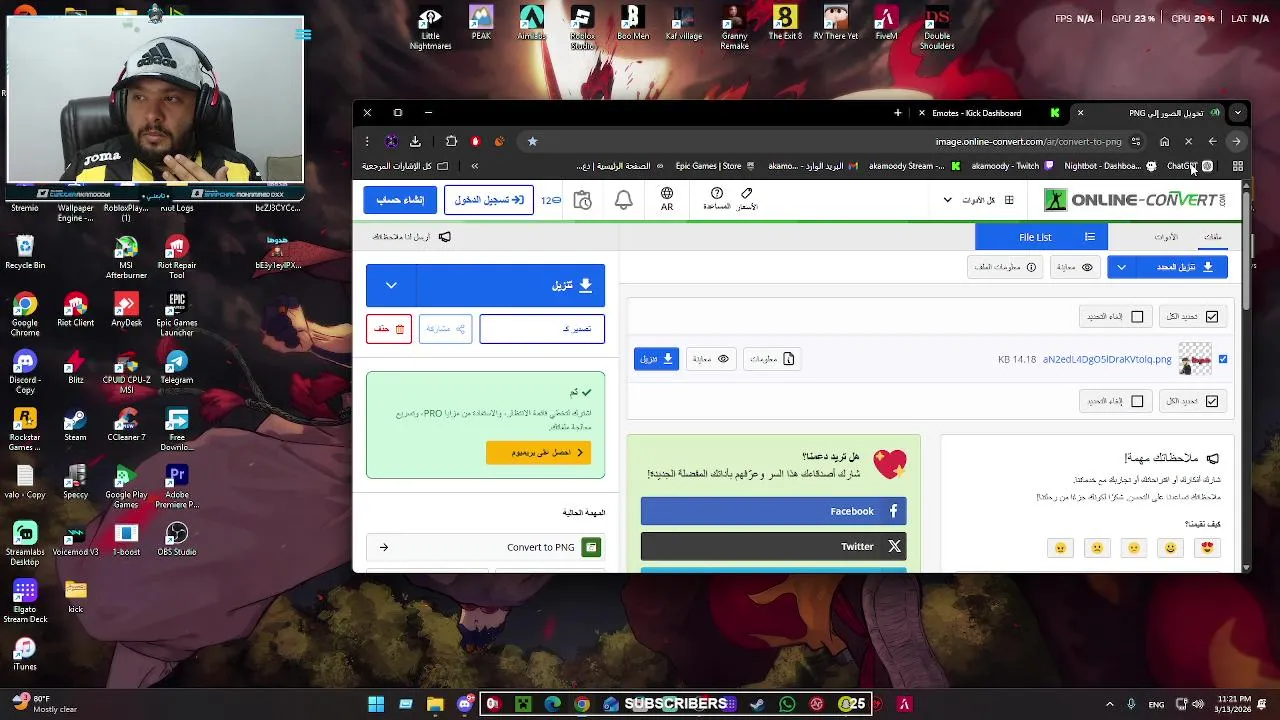Viewport: 1280px width, 720px height.
Task: Open OBS Studio desktop shortcut
Action: (177, 539)
